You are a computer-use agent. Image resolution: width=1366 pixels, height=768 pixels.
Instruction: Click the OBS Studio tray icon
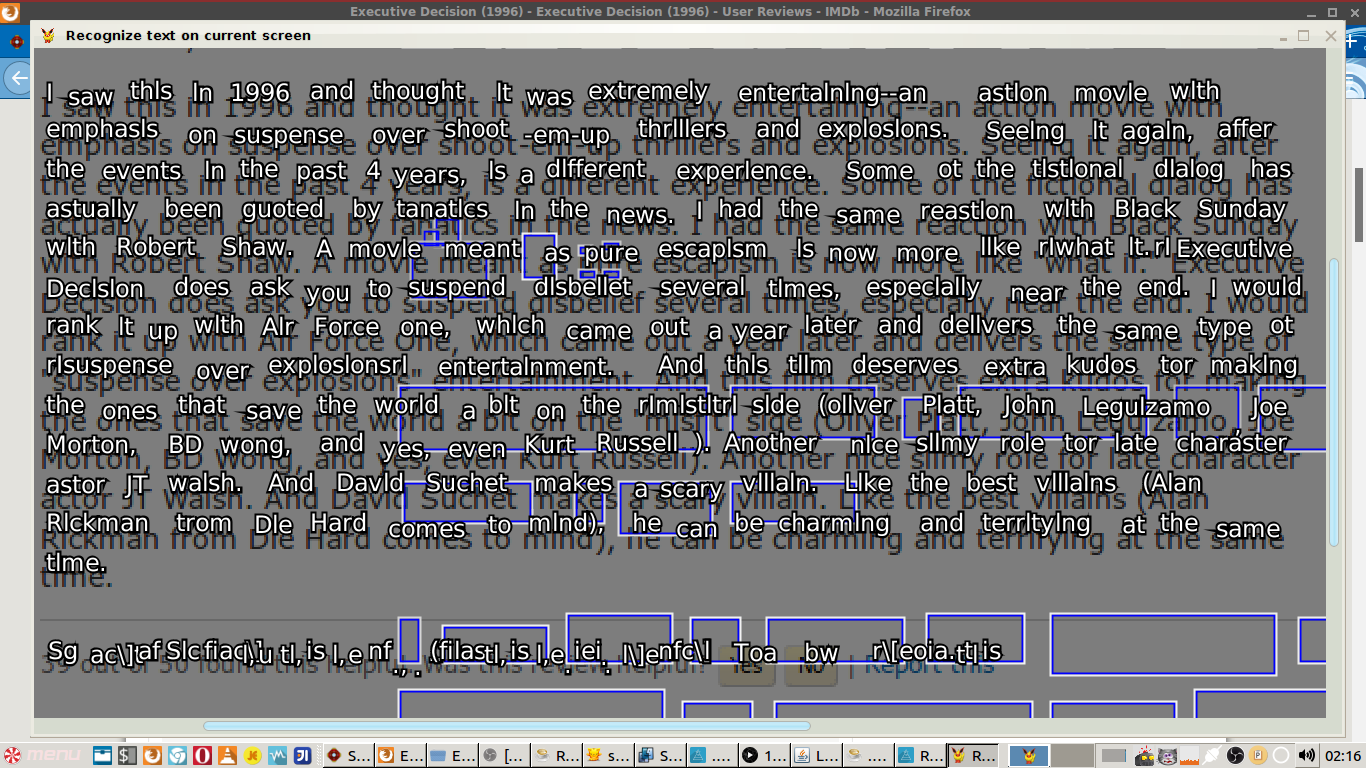click(1235, 755)
